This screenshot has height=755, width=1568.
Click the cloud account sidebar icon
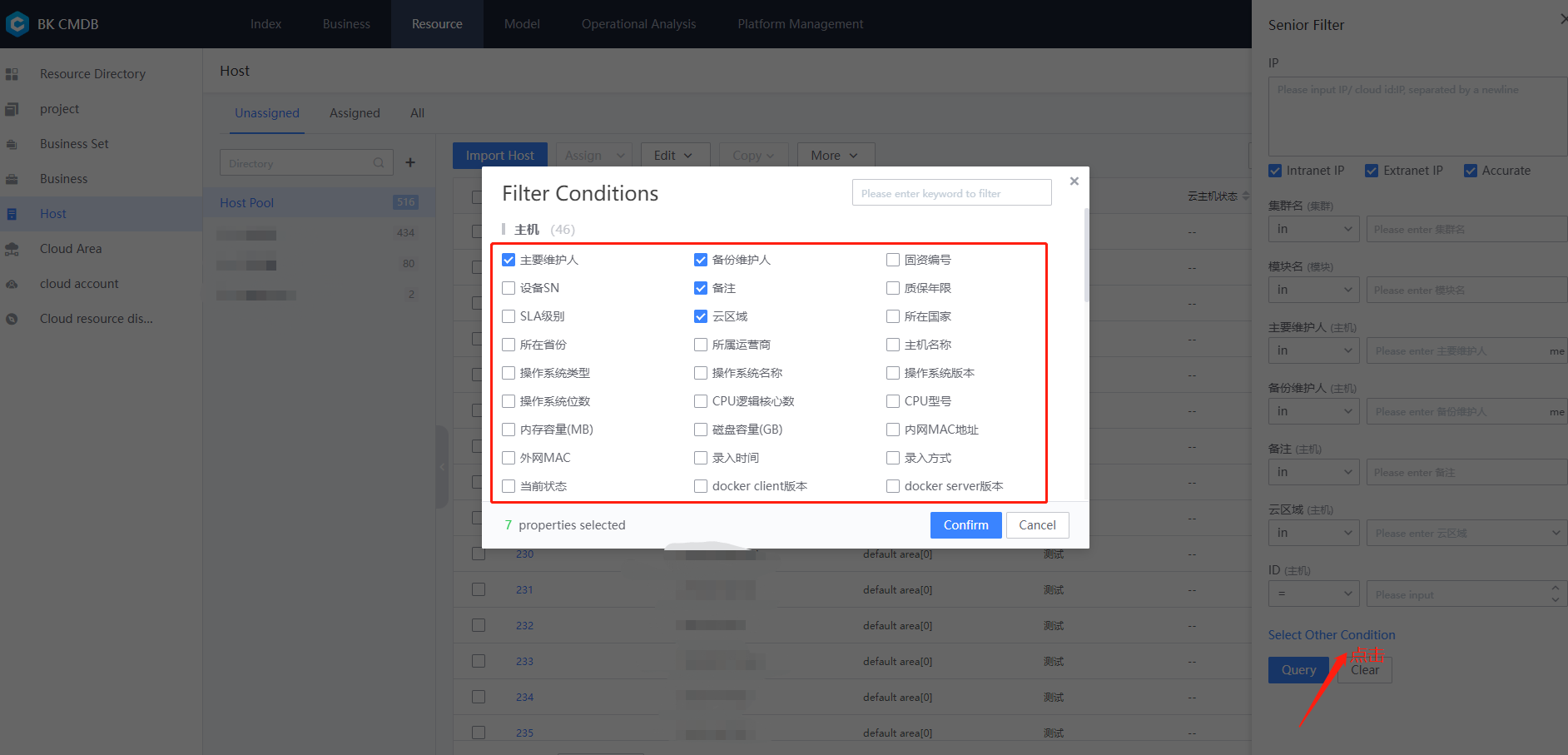tap(12, 284)
